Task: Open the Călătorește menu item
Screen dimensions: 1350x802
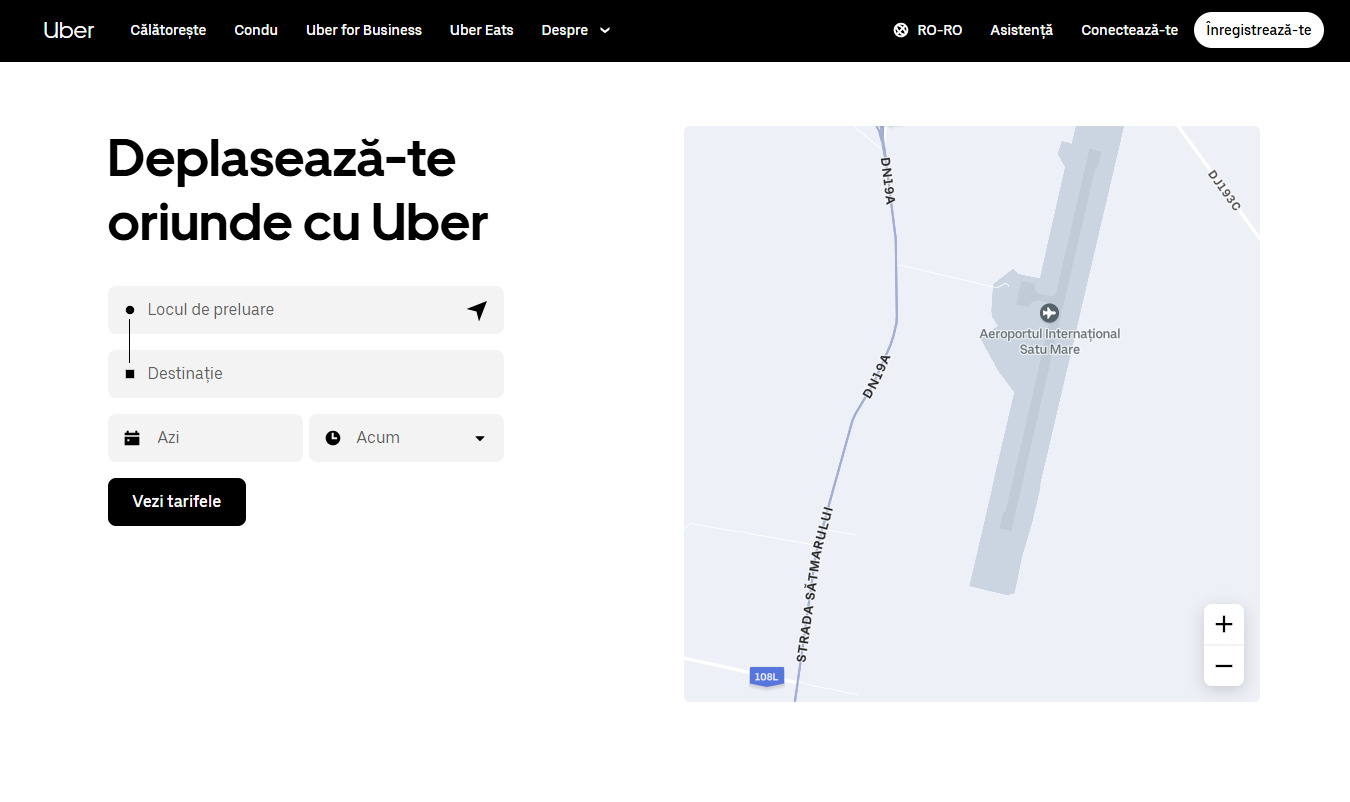Action: (x=168, y=30)
